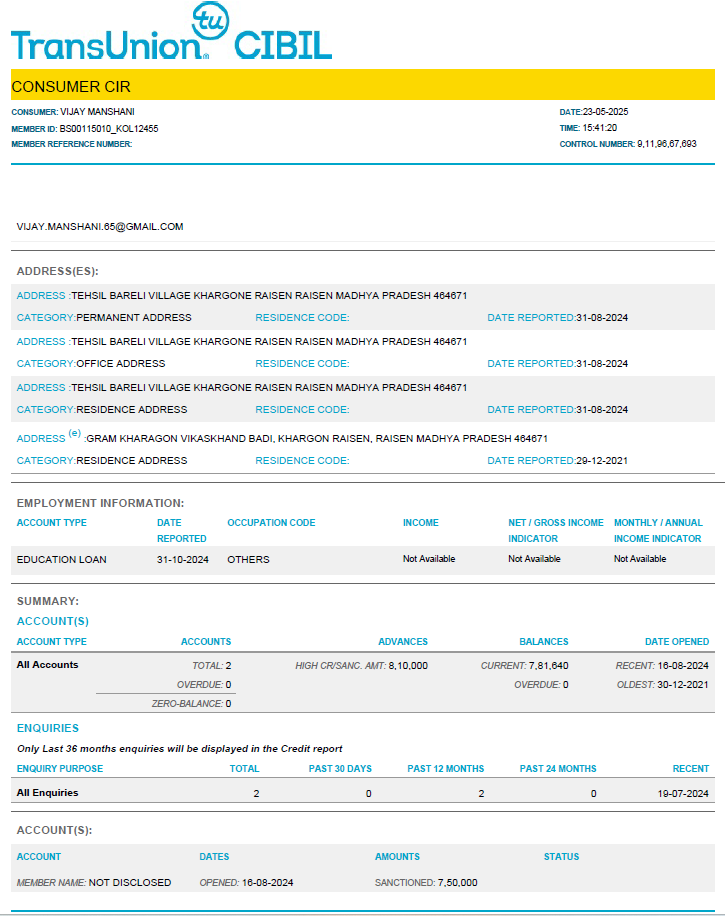725x916 pixels.
Task: Select the member ID BS00115010_KOL12455
Action: tap(109, 129)
